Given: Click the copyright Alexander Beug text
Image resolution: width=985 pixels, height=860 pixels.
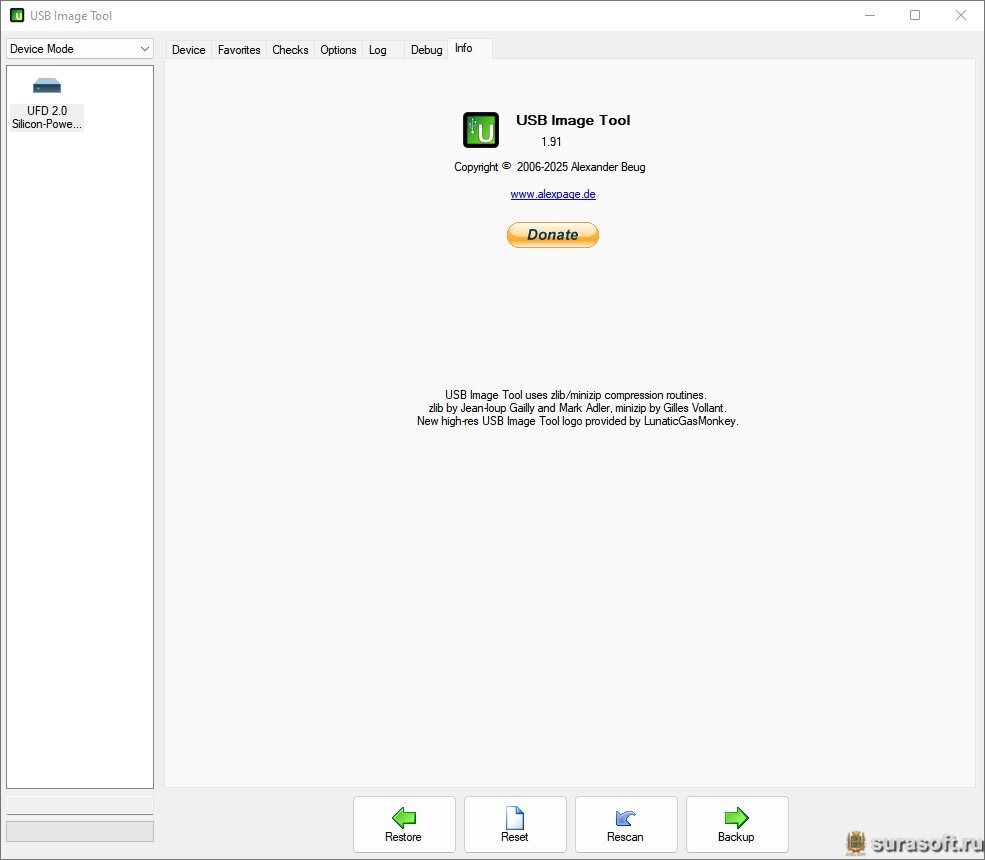Looking at the screenshot, I should pyautogui.click(x=550, y=167).
